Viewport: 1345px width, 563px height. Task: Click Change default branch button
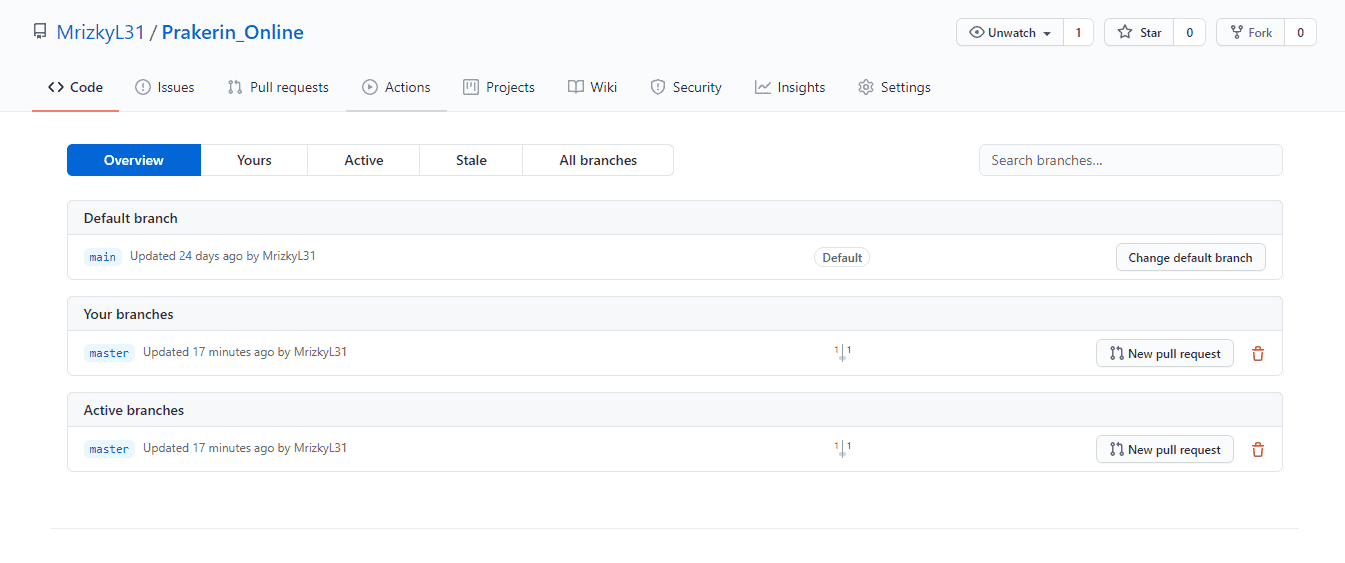pos(1190,257)
